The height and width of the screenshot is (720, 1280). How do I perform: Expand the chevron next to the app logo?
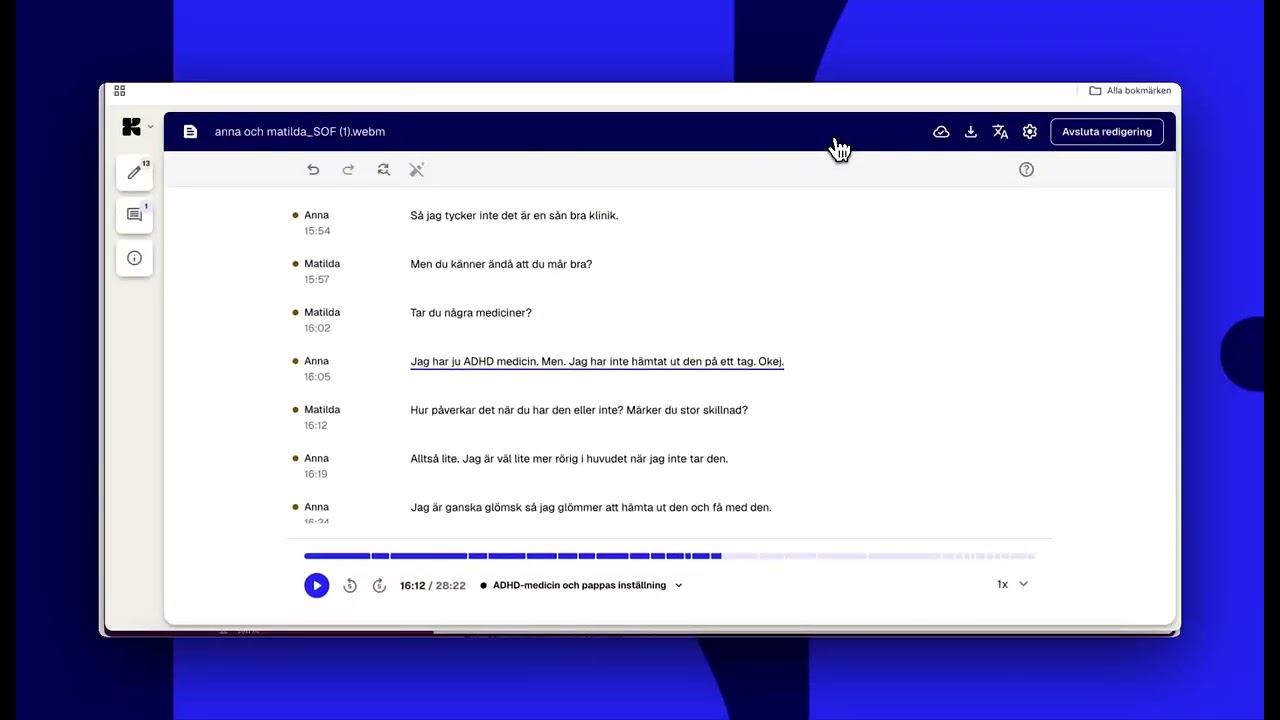pos(151,127)
